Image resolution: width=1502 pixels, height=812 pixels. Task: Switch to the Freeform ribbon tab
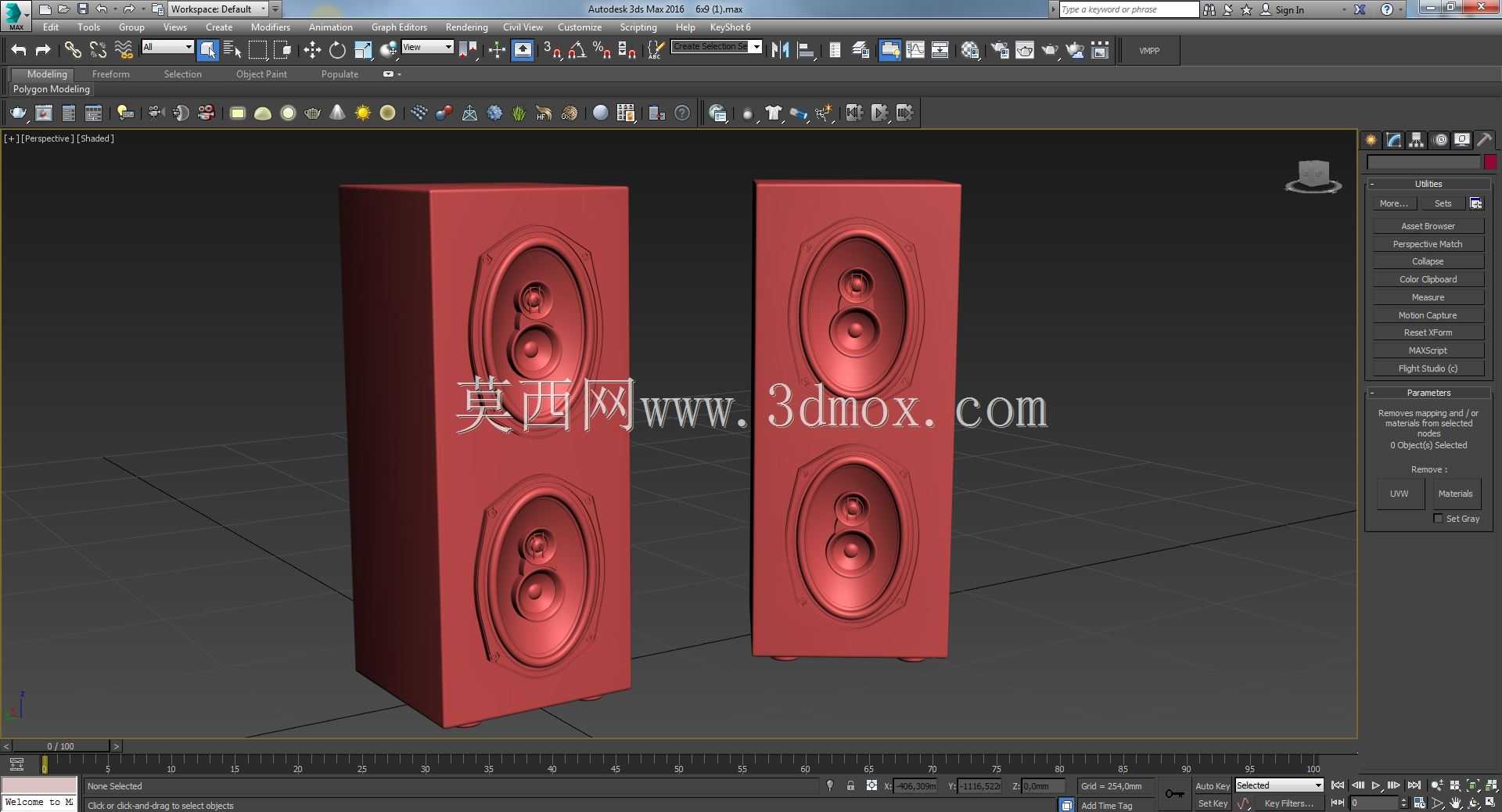pos(111,74)
